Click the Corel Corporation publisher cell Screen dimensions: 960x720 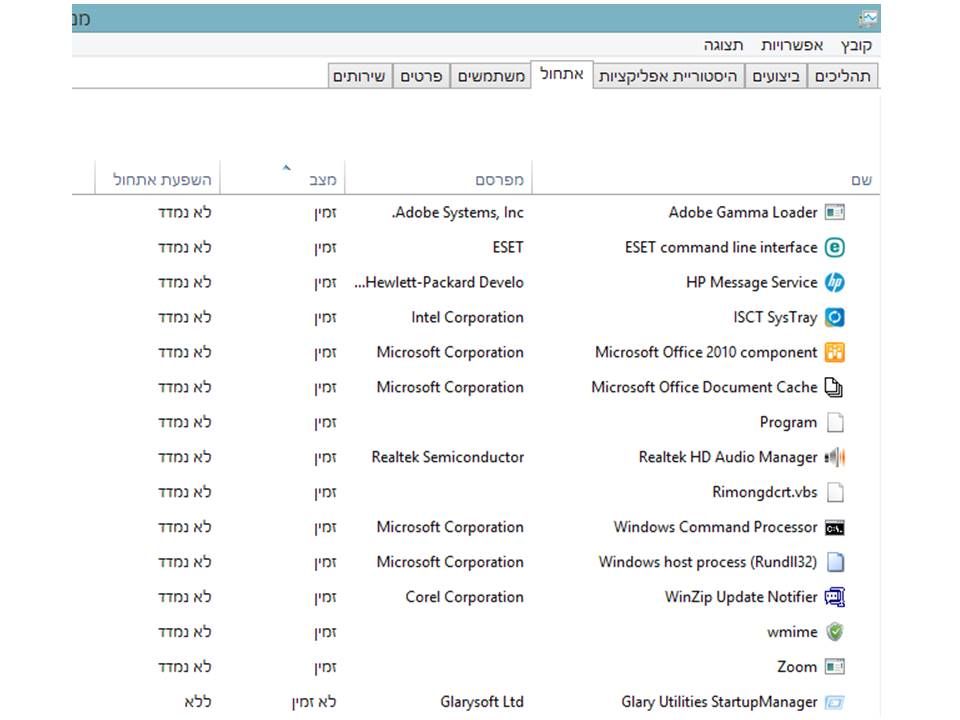click(464, 597)
